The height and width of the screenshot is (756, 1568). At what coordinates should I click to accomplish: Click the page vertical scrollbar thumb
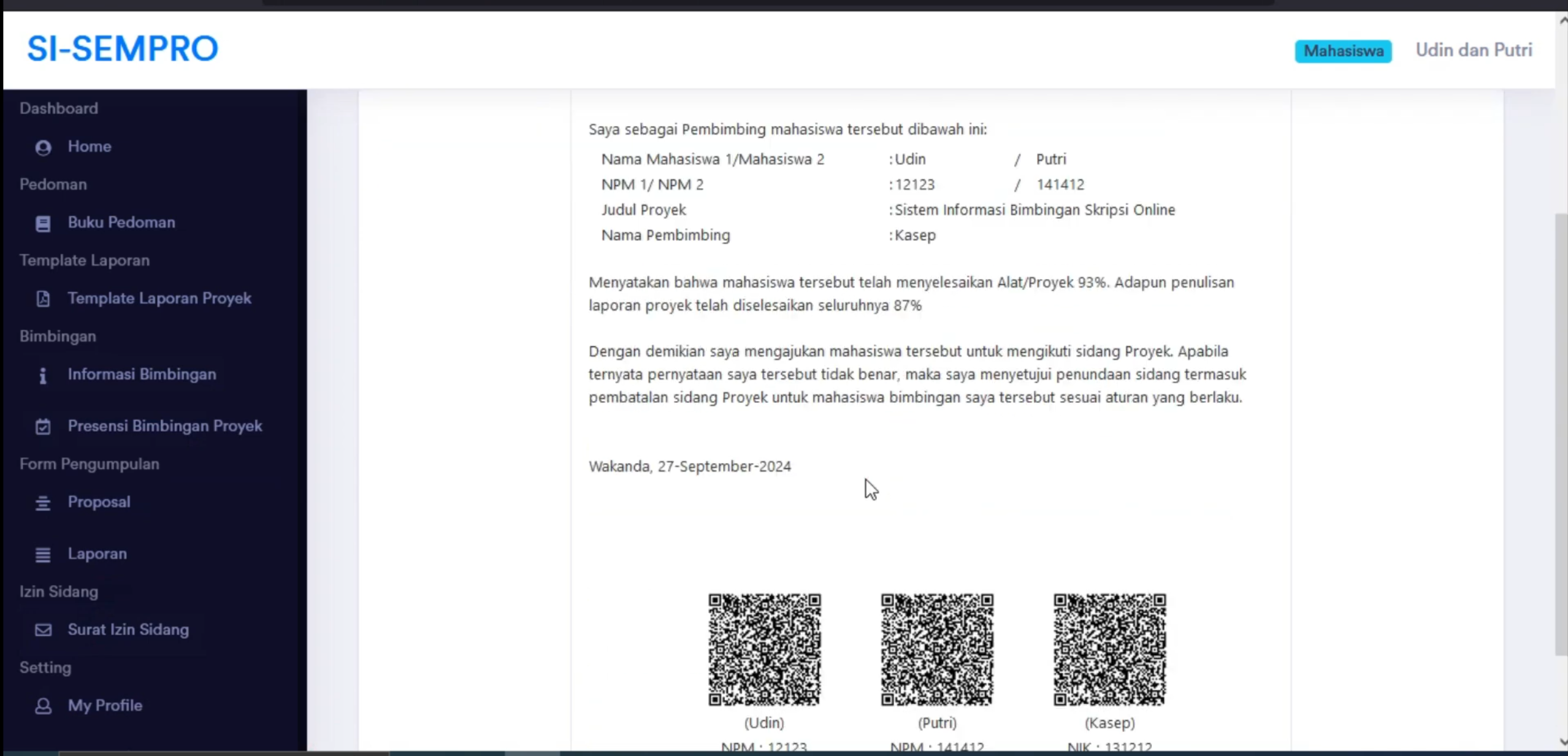(1561, 434)
